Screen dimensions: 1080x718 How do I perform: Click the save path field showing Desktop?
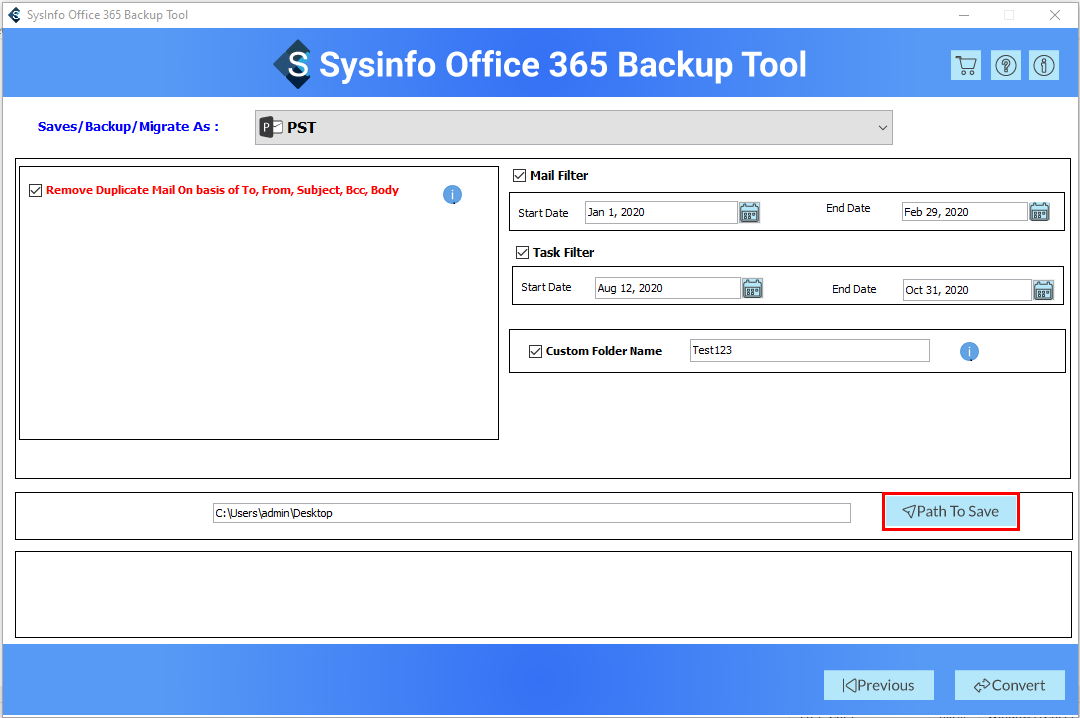tap(531, 513)
